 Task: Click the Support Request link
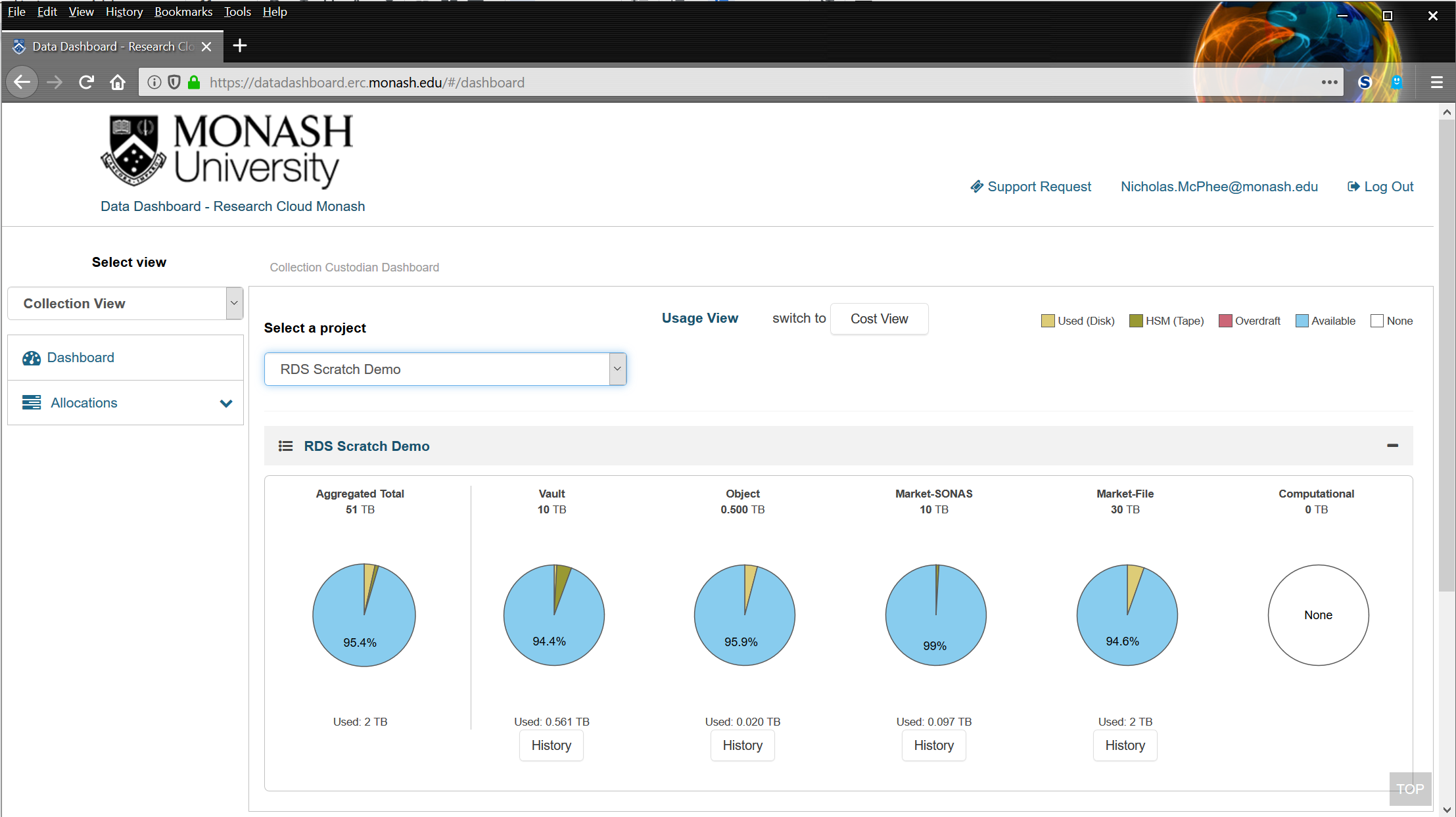(x=1031, y=187)
